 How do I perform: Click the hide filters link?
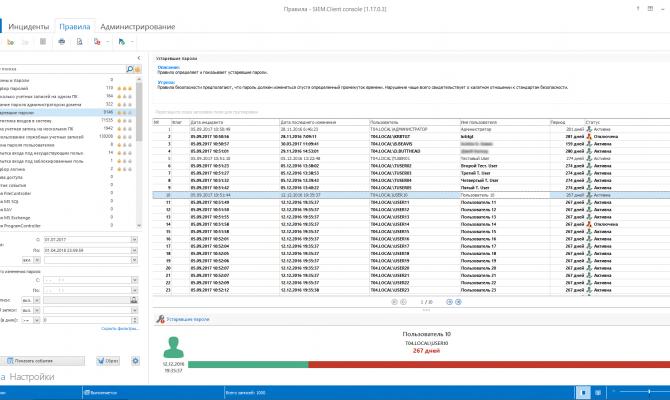coord(120,329)
